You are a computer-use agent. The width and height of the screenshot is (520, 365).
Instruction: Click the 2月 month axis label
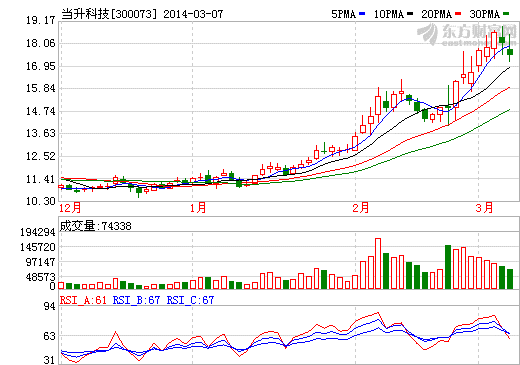point(361,208)
